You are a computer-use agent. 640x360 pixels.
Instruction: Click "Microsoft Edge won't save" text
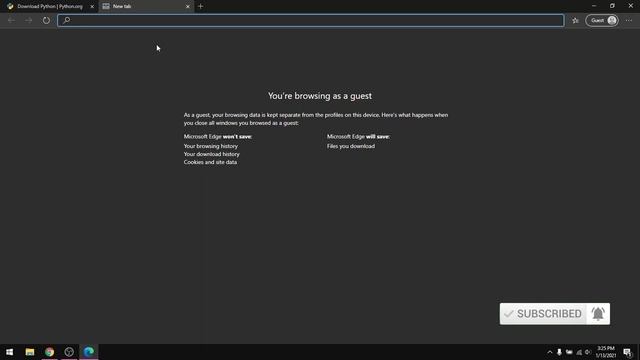(x=218, y=137)
